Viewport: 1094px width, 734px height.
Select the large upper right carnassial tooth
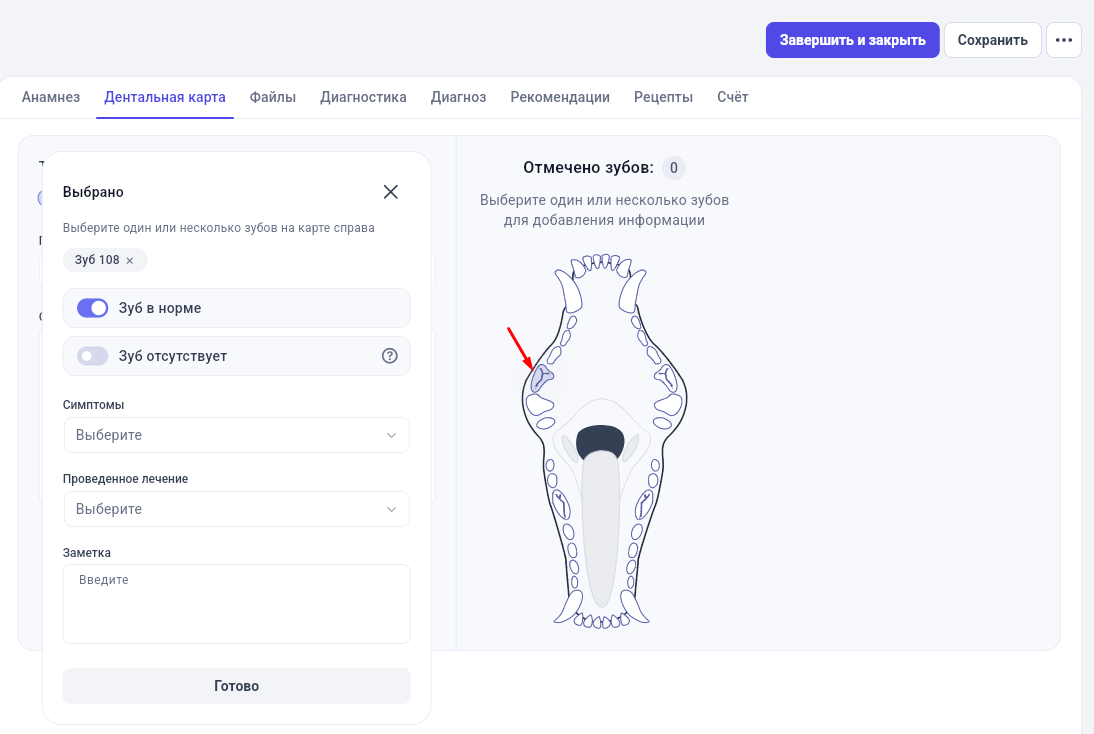point(666,379)
